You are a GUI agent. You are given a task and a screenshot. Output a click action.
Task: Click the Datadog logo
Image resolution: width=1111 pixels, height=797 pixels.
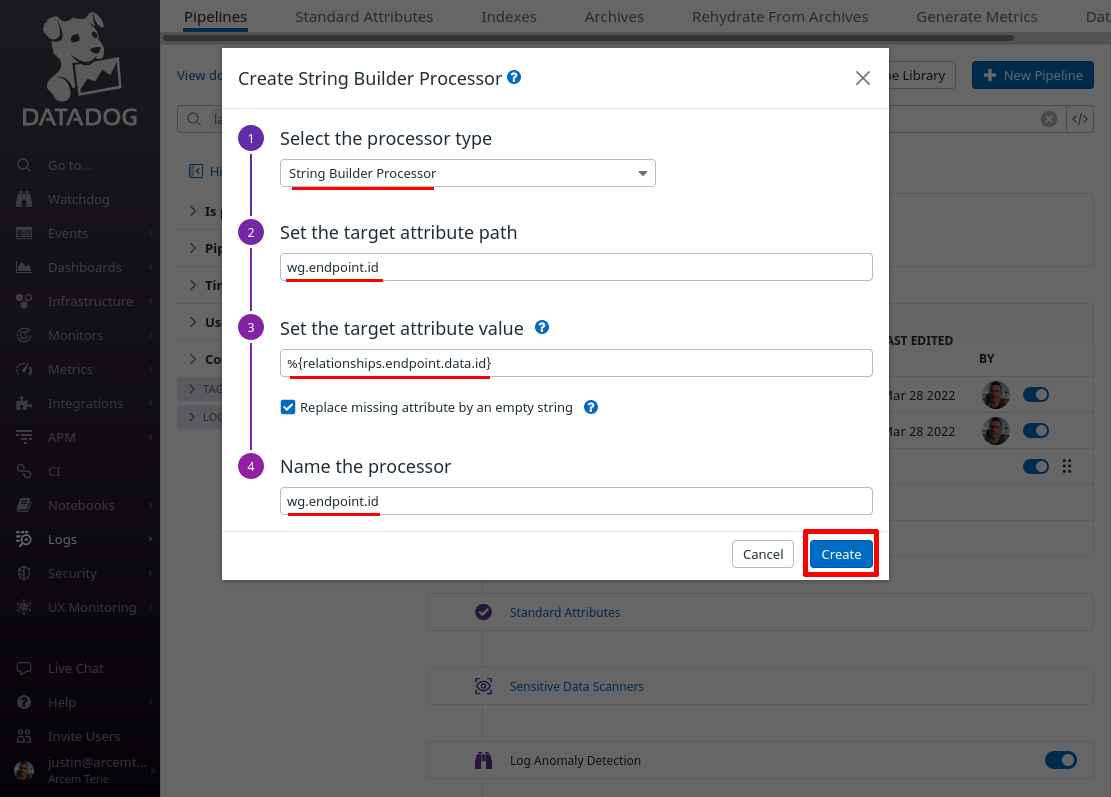[80, 69]
